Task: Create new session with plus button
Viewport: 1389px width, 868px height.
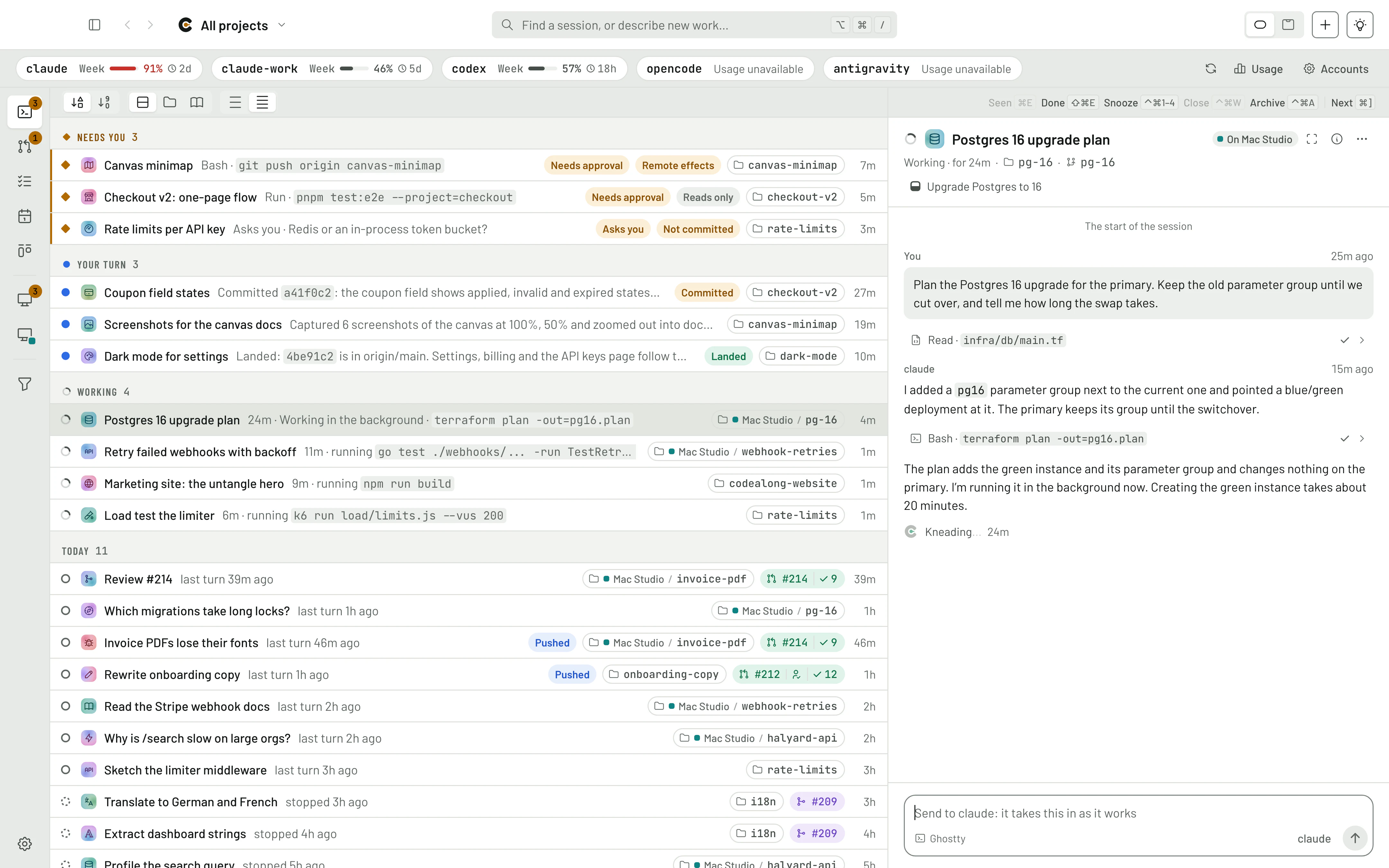Action: [x=1325, y=25]
